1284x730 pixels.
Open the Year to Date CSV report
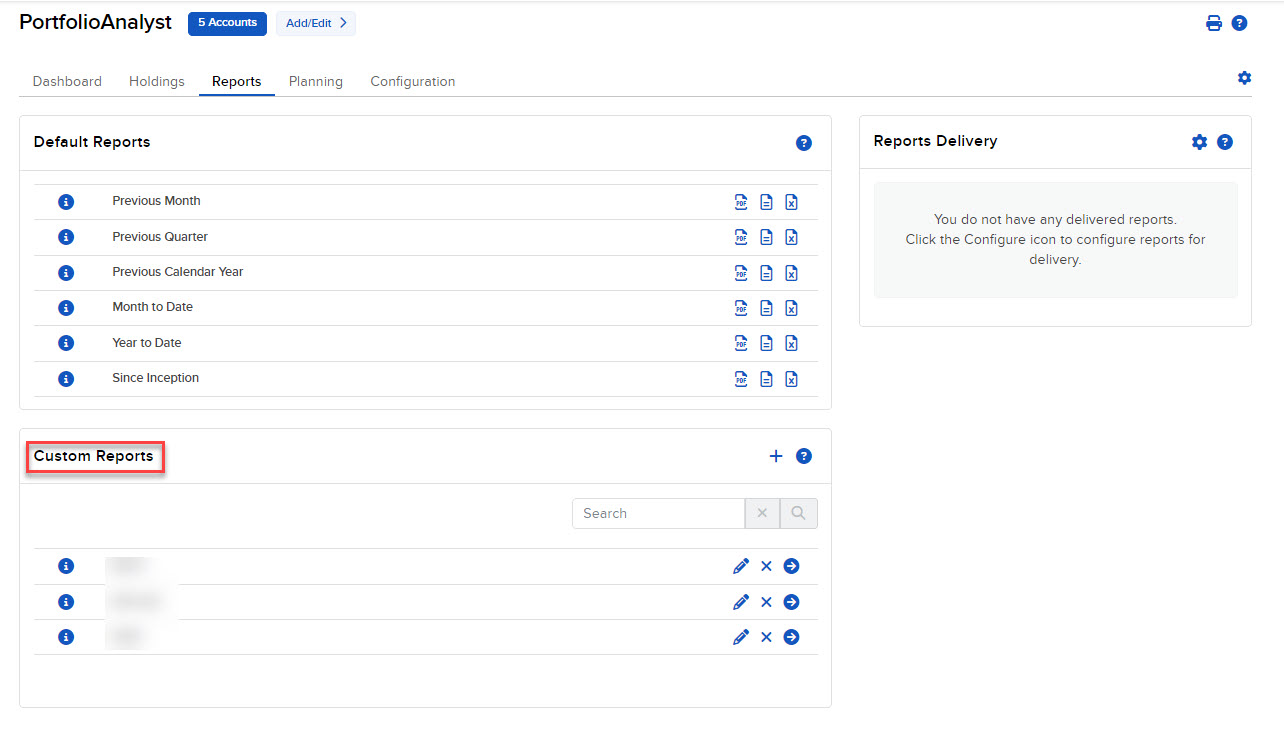coord(766,342)
